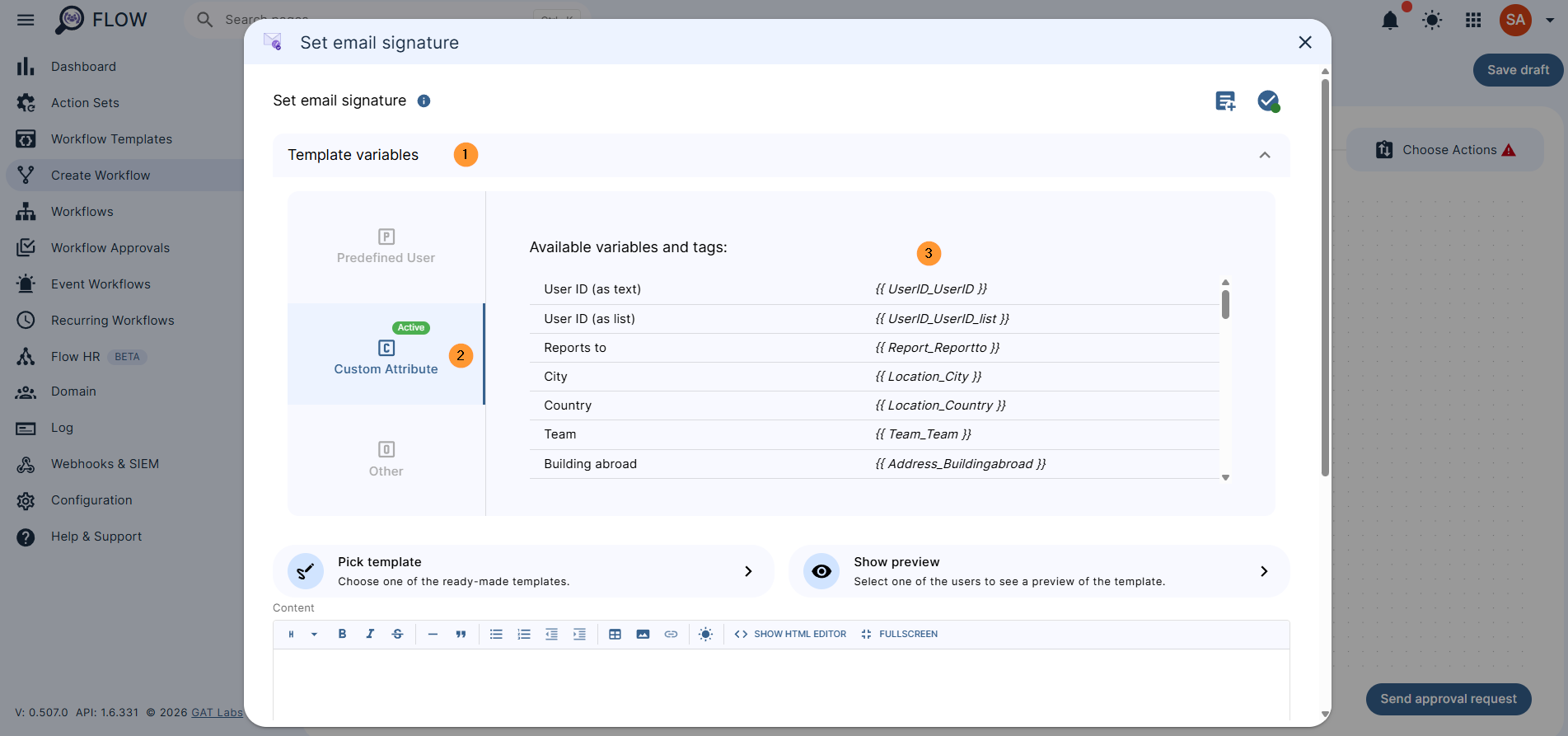Click the {{ Location_Country }} variable tag
This screenshot has height=736, width=1568.
940,406
